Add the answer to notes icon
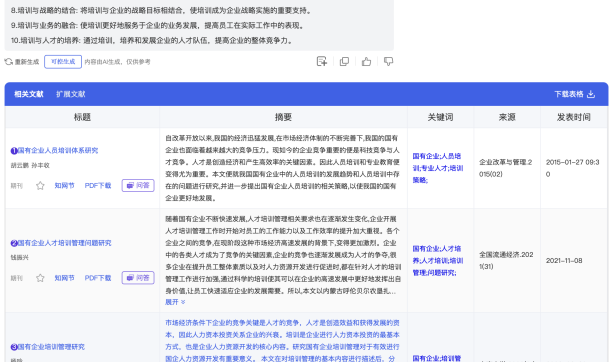The width and height of the screenshot is (610, 362). point(322,61)
